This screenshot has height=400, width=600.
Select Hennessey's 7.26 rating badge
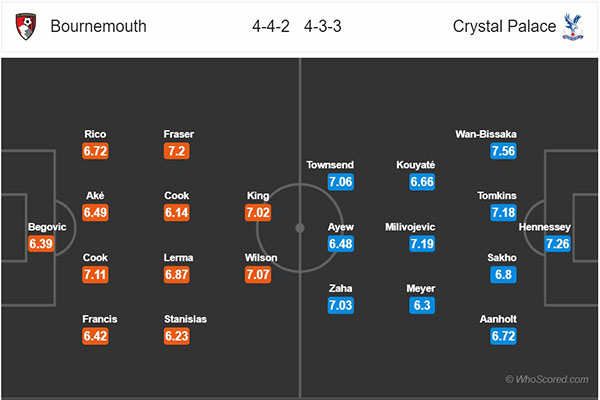[x=558, y=243]
